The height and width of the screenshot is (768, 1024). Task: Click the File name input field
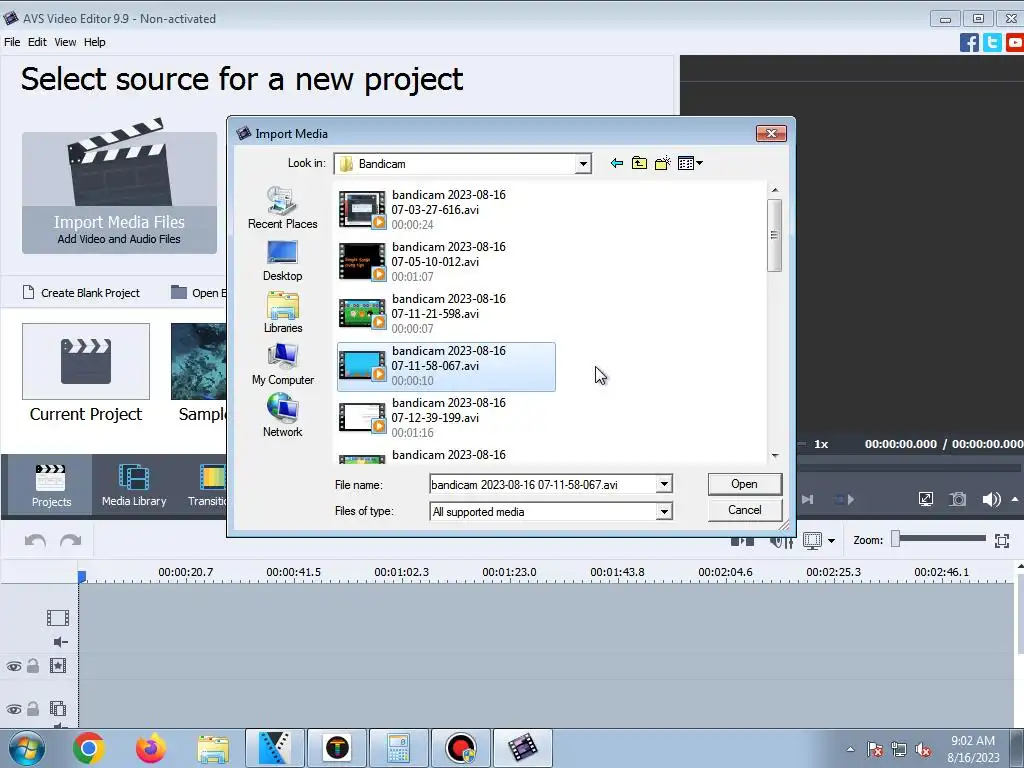click(543, 485)
